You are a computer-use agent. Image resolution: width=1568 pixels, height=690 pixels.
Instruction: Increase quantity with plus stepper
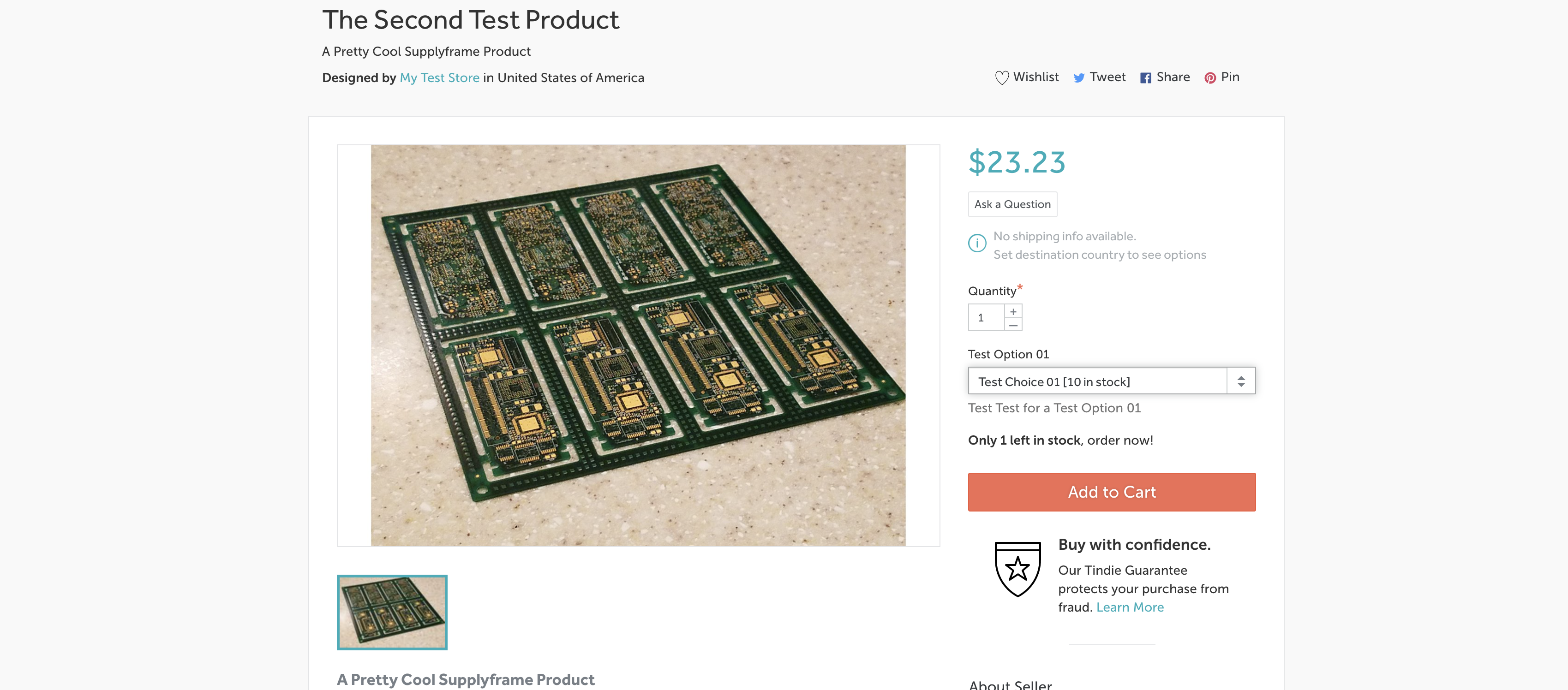(1013, 311)
